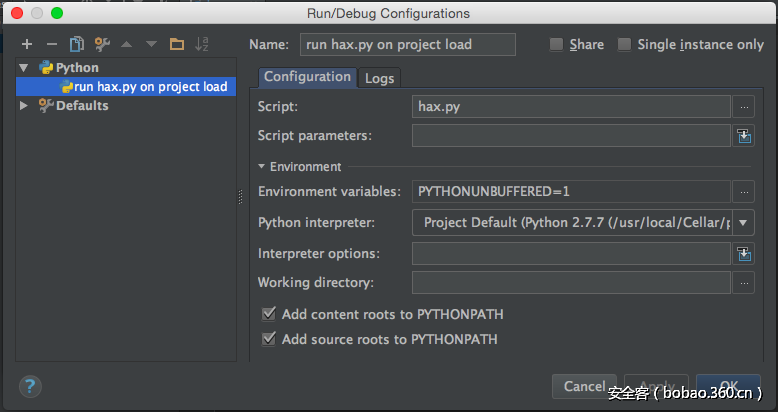Viewport: 778px width, 412px height.
Task: Click the Add New Configuration plus icon
Action: coord(27,44)
